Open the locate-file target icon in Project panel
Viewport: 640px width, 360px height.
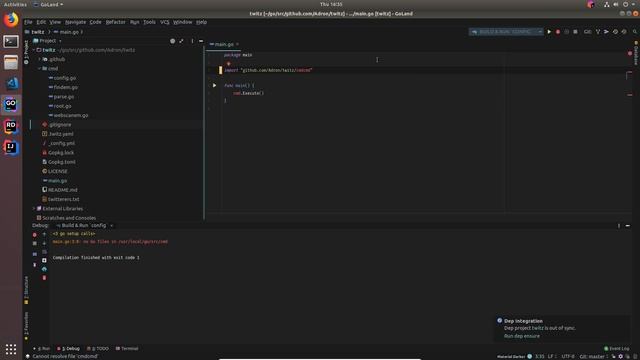(x=172, y=41)
